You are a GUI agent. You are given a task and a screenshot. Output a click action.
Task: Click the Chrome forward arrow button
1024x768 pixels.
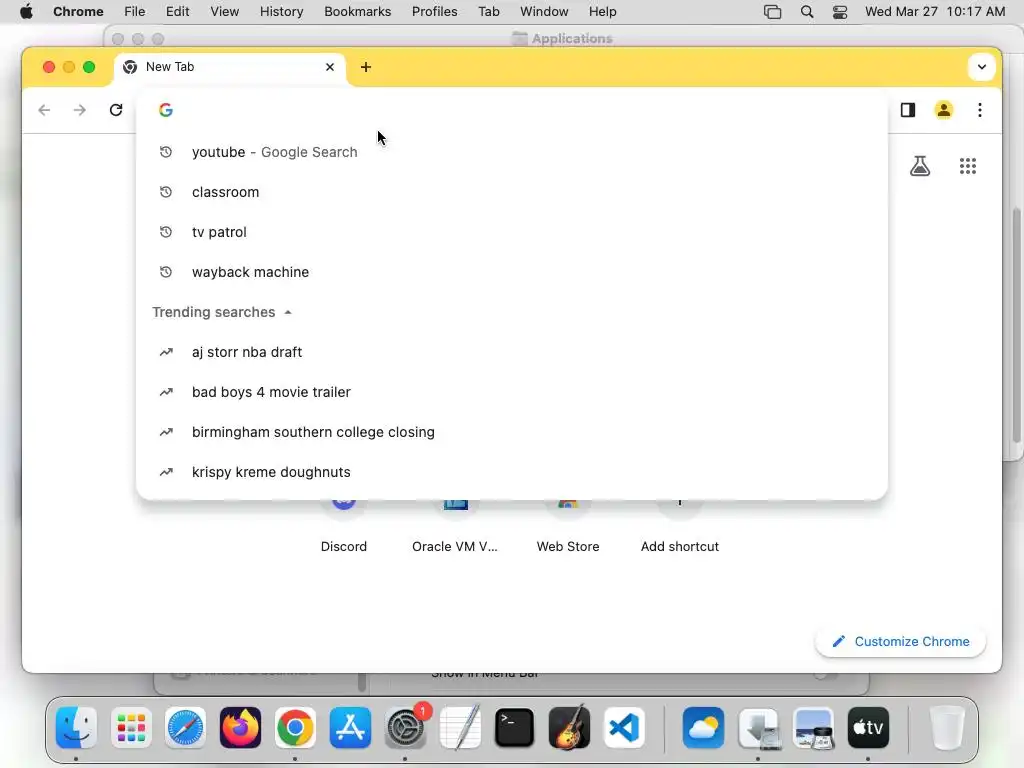(x=80, y=110)
